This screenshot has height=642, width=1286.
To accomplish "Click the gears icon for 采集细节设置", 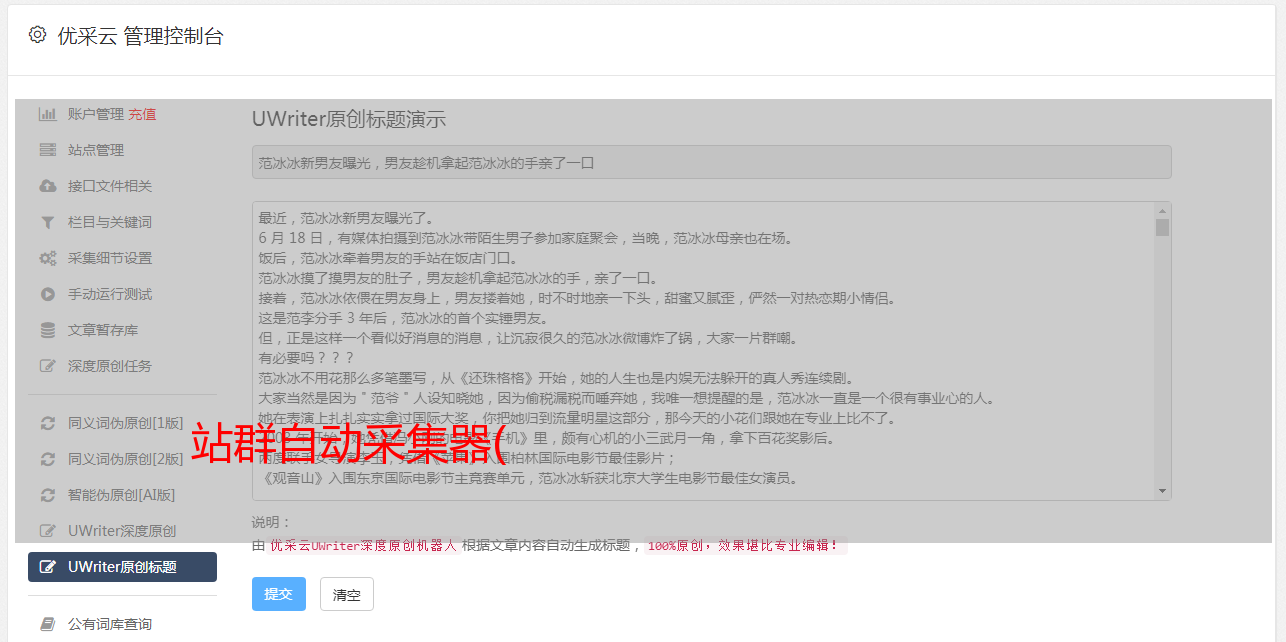I will (x=47, y=258).
